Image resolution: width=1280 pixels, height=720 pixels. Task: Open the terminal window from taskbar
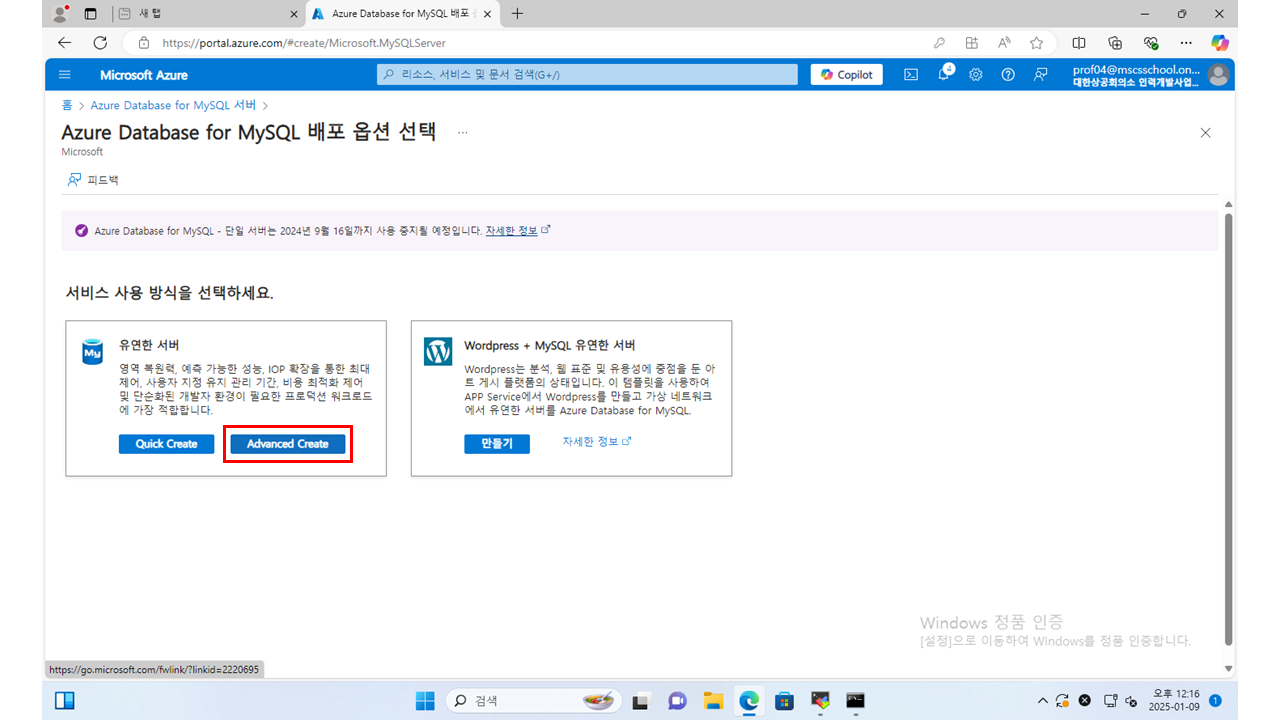[855, 700]
